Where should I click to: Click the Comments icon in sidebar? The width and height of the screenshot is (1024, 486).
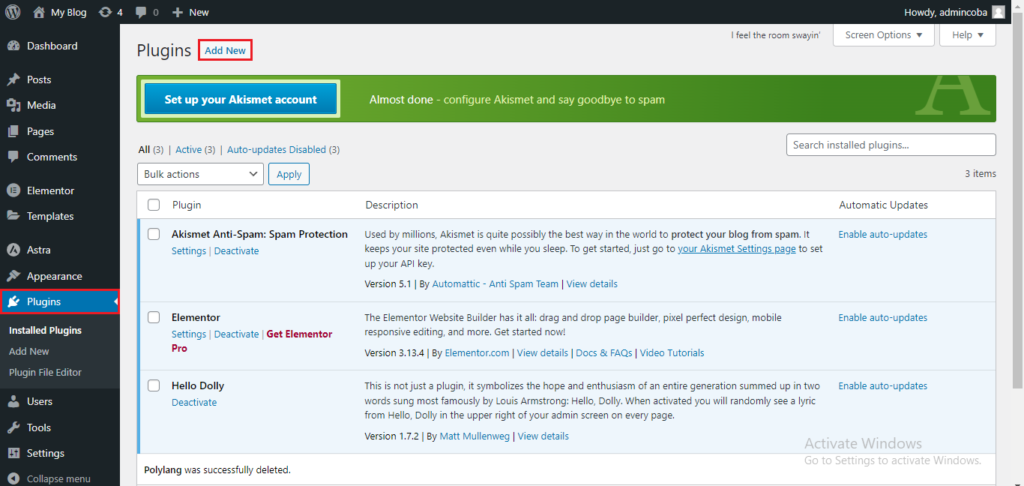[13, 157]
